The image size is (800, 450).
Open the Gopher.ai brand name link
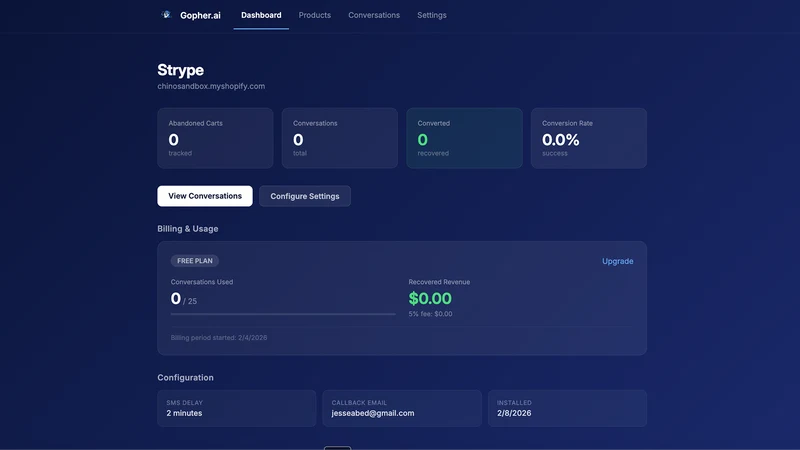click(200, 15)
